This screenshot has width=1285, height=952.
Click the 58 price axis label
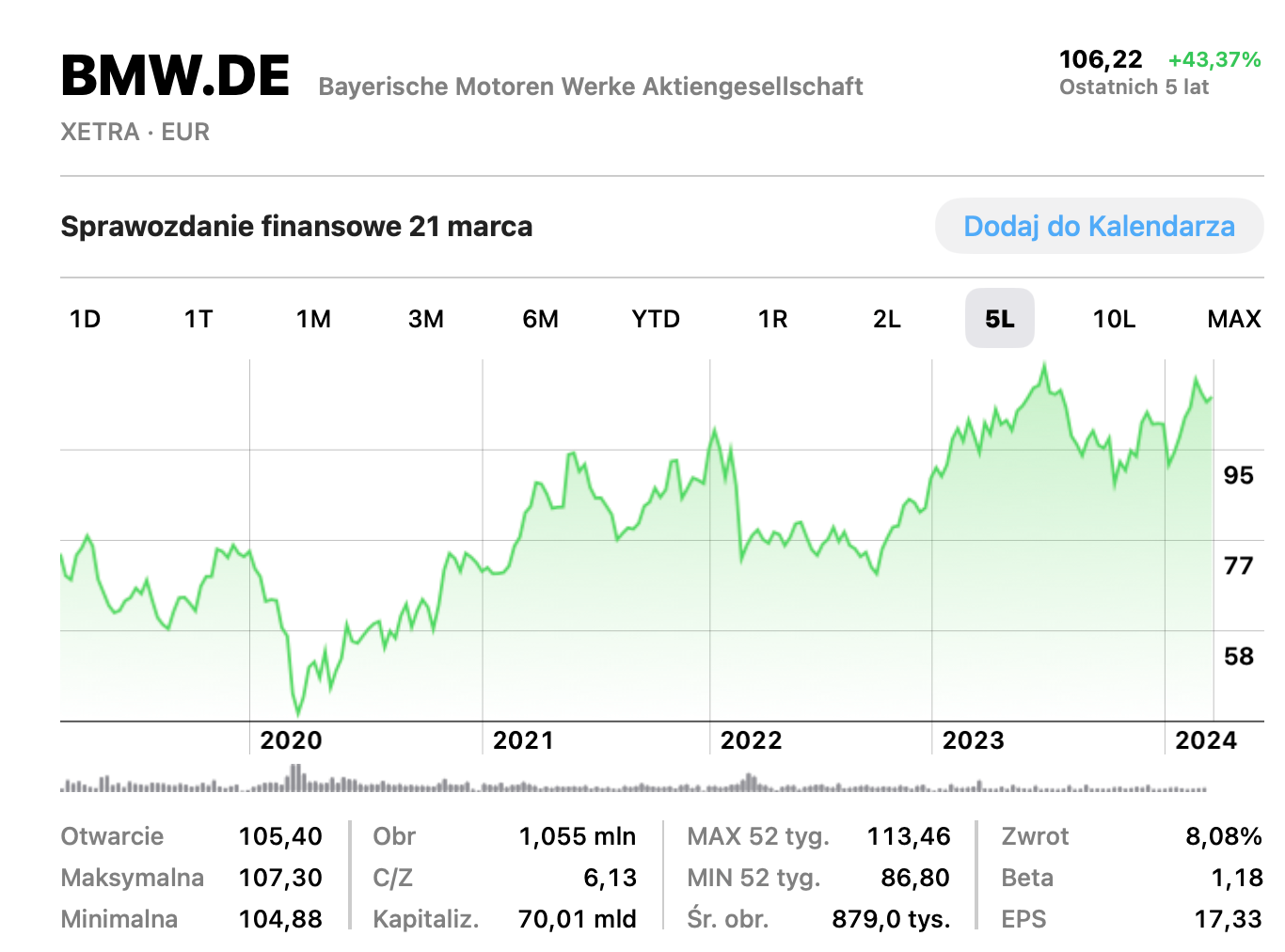(1239, 656)
